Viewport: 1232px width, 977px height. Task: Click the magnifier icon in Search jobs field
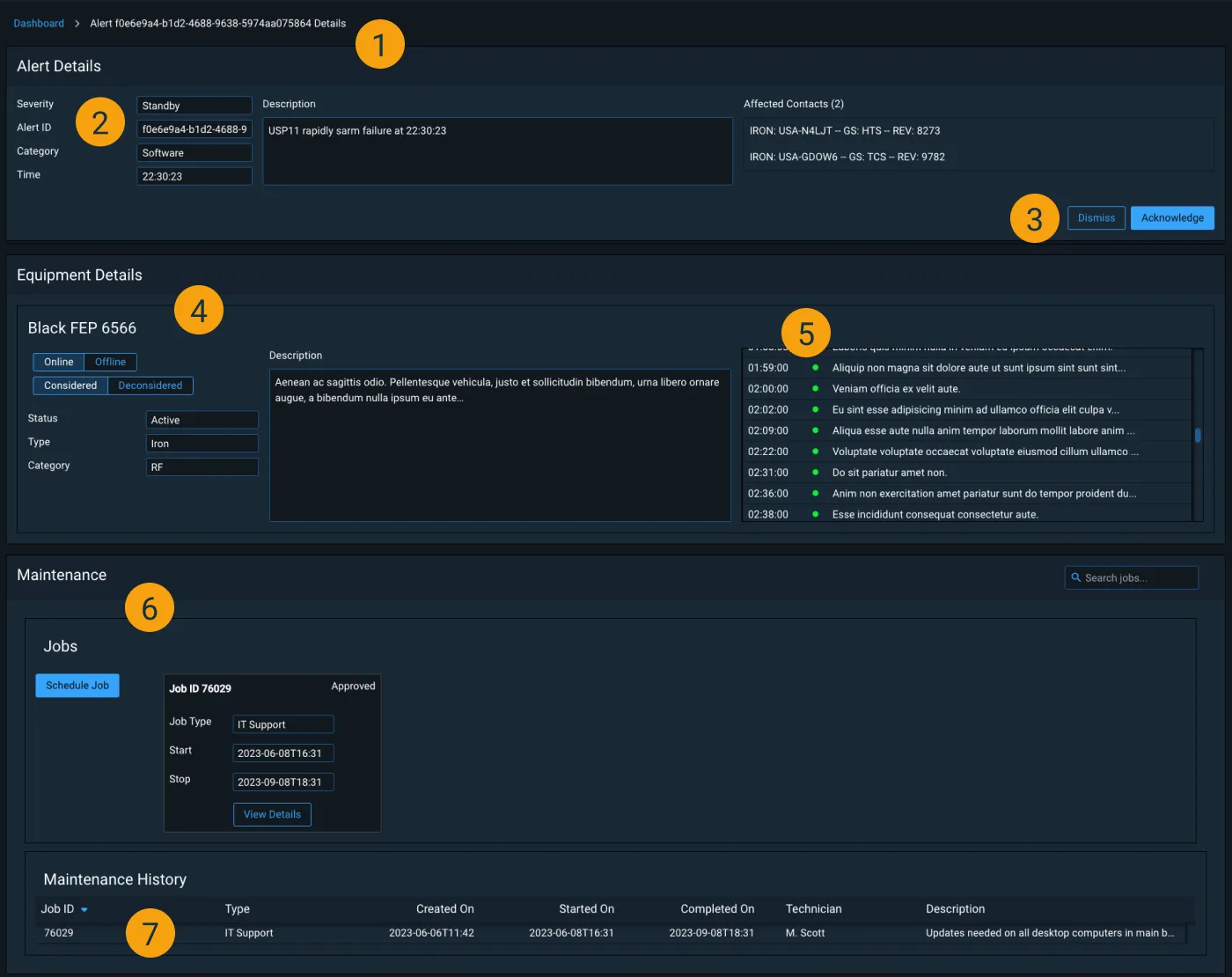[1076, 577]
